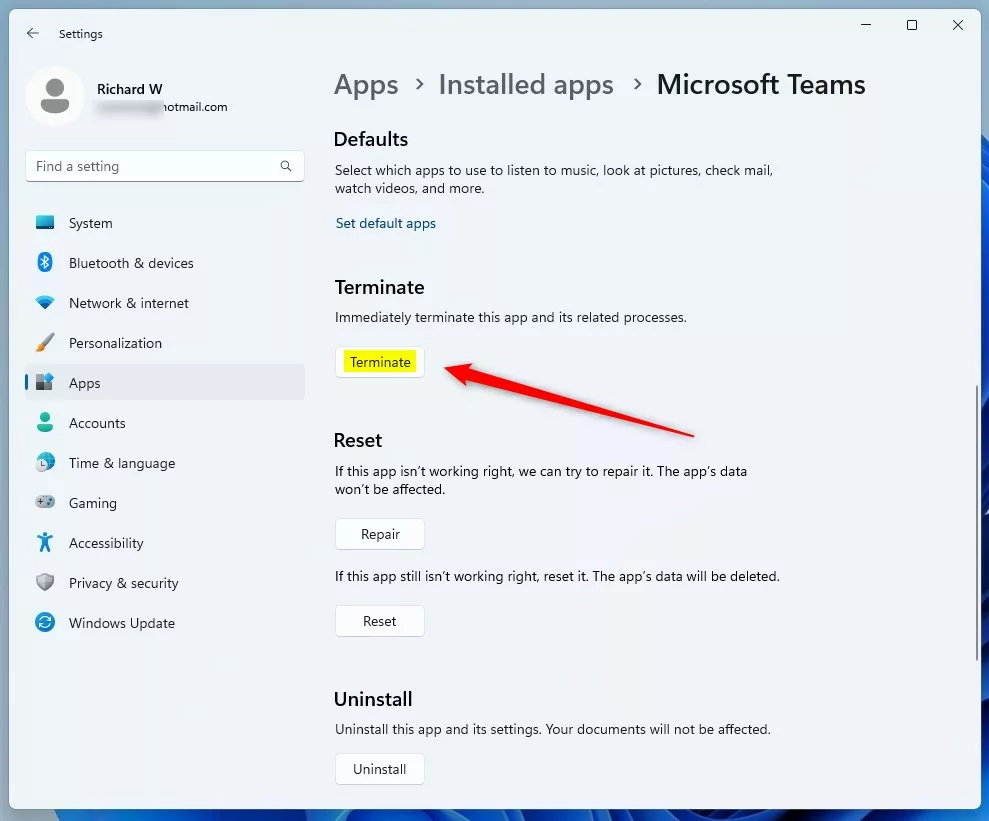This screenshot has width=989, height=821.
Task: Click the Accessibility figure icon
Action: (45, 542)
